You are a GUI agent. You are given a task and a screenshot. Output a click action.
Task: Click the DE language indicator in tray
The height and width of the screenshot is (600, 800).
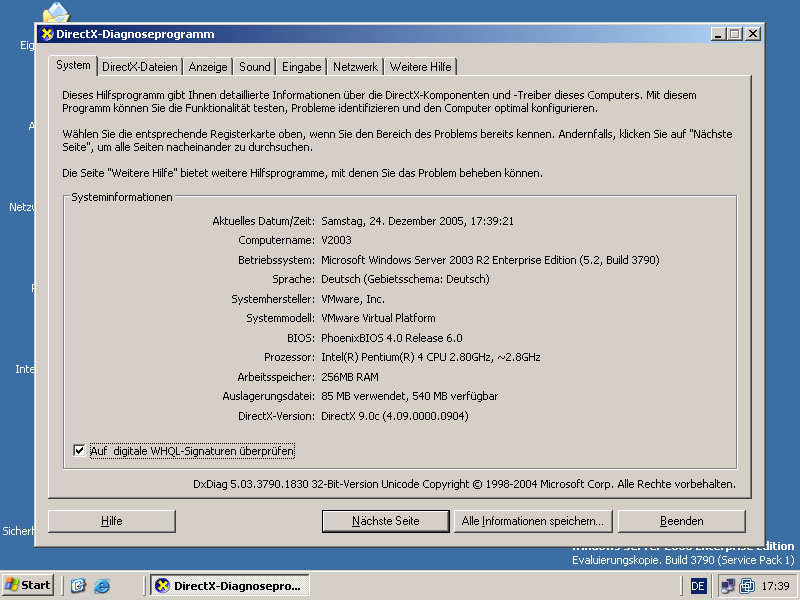pos(698,585)
